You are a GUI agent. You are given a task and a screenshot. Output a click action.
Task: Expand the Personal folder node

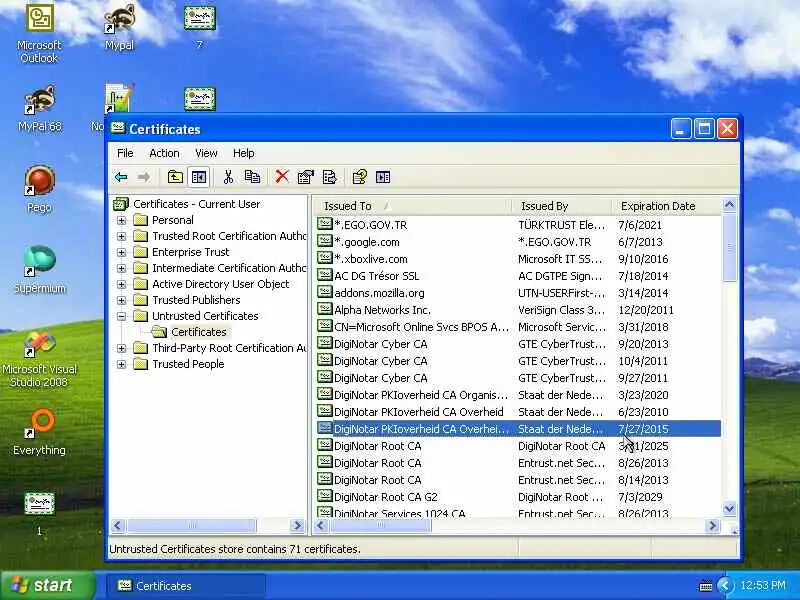pyautogui.click(x=121, y=220)
